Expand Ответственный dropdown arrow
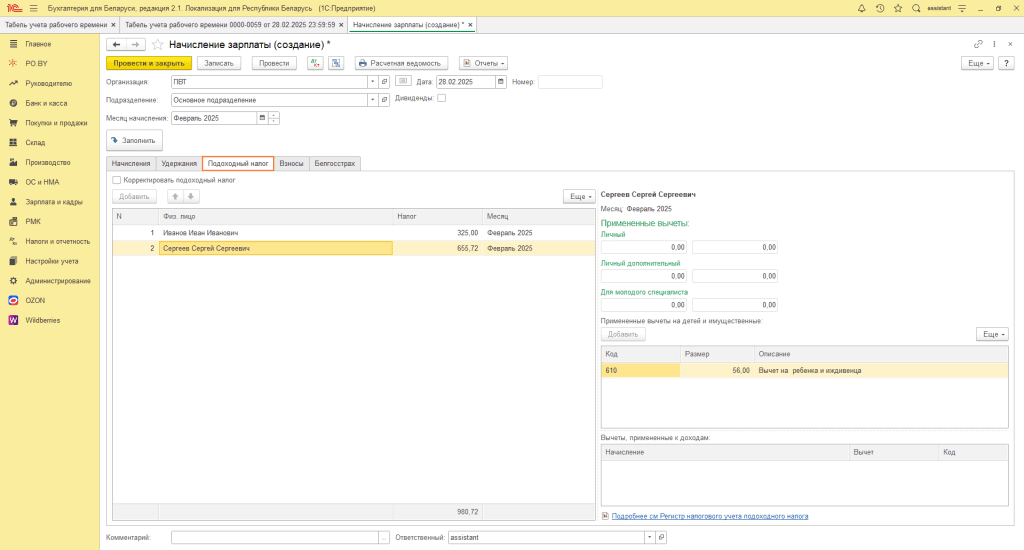The height and width of the screenshot is (550, 1024). [649, 537]
